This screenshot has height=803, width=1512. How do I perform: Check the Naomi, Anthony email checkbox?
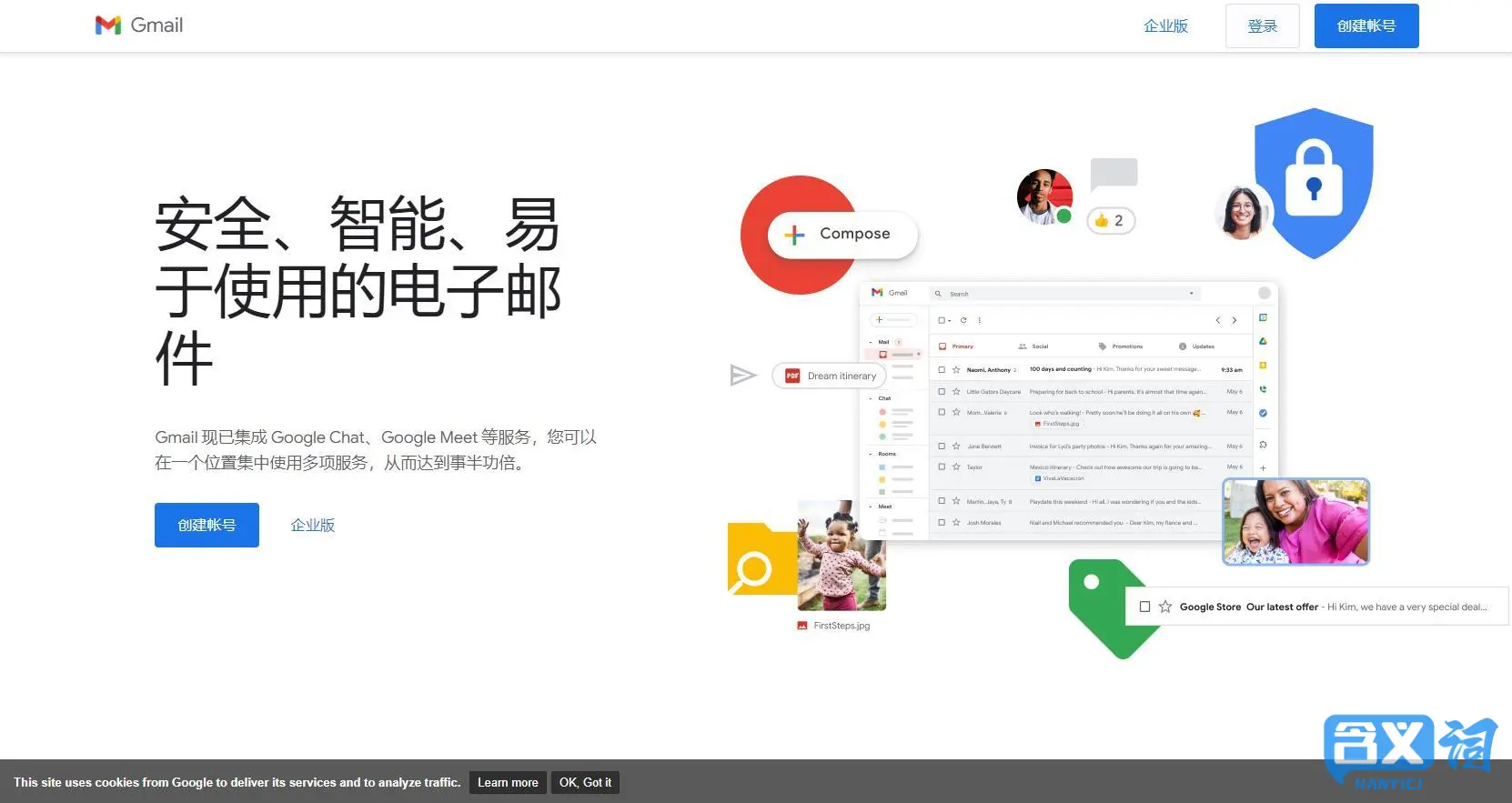click(942, 369)
